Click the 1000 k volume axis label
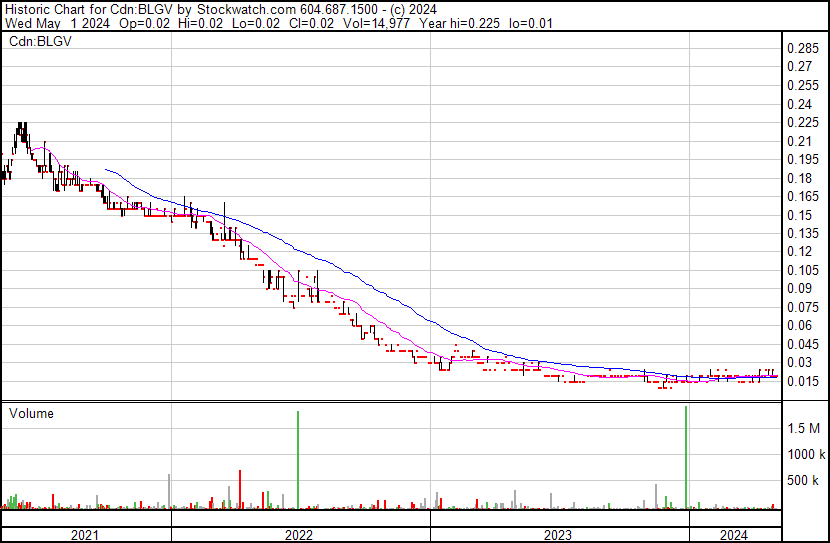 (x=803, y=454)
